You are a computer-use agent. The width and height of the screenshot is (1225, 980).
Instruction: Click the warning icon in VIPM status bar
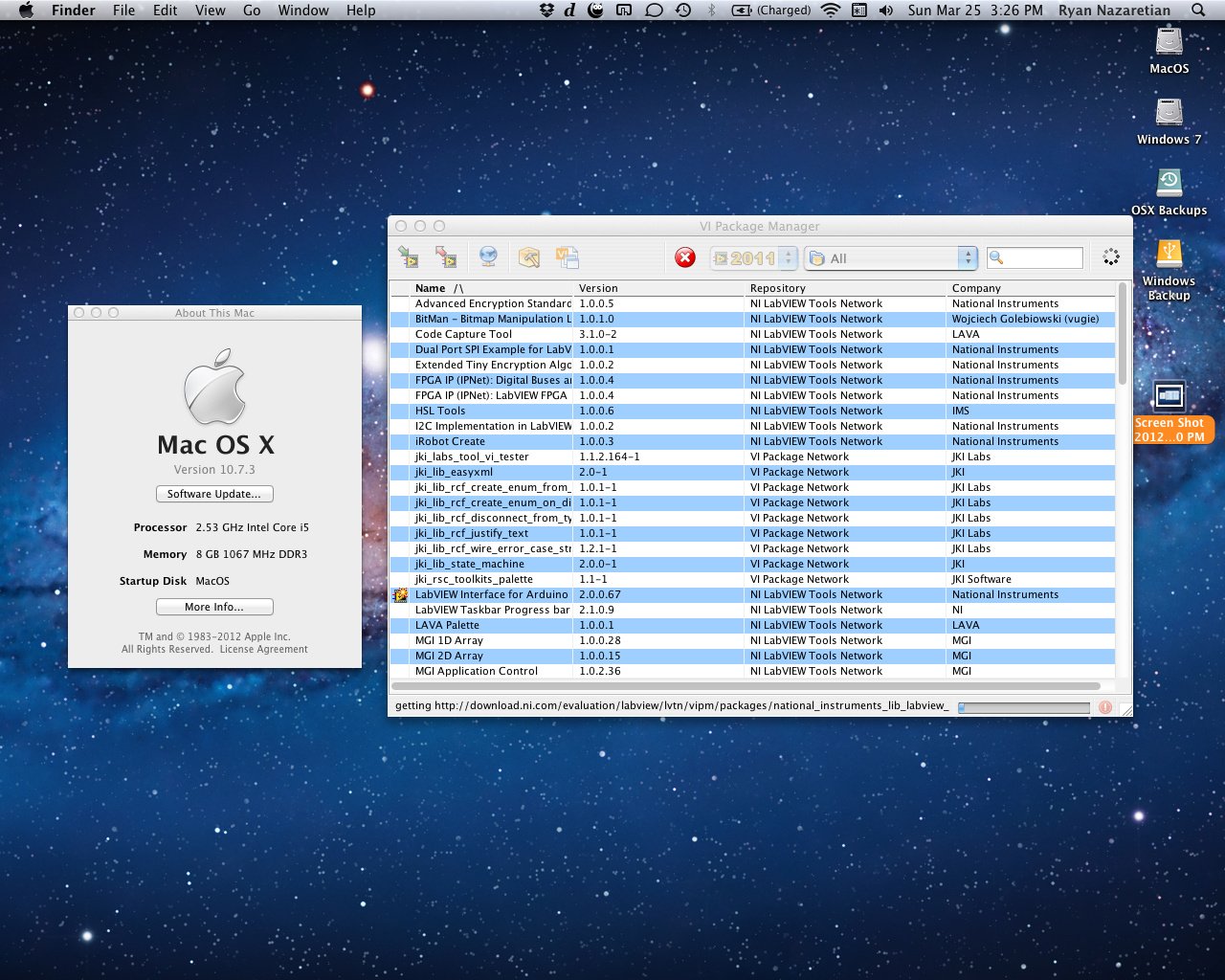tap(1105, 707)
